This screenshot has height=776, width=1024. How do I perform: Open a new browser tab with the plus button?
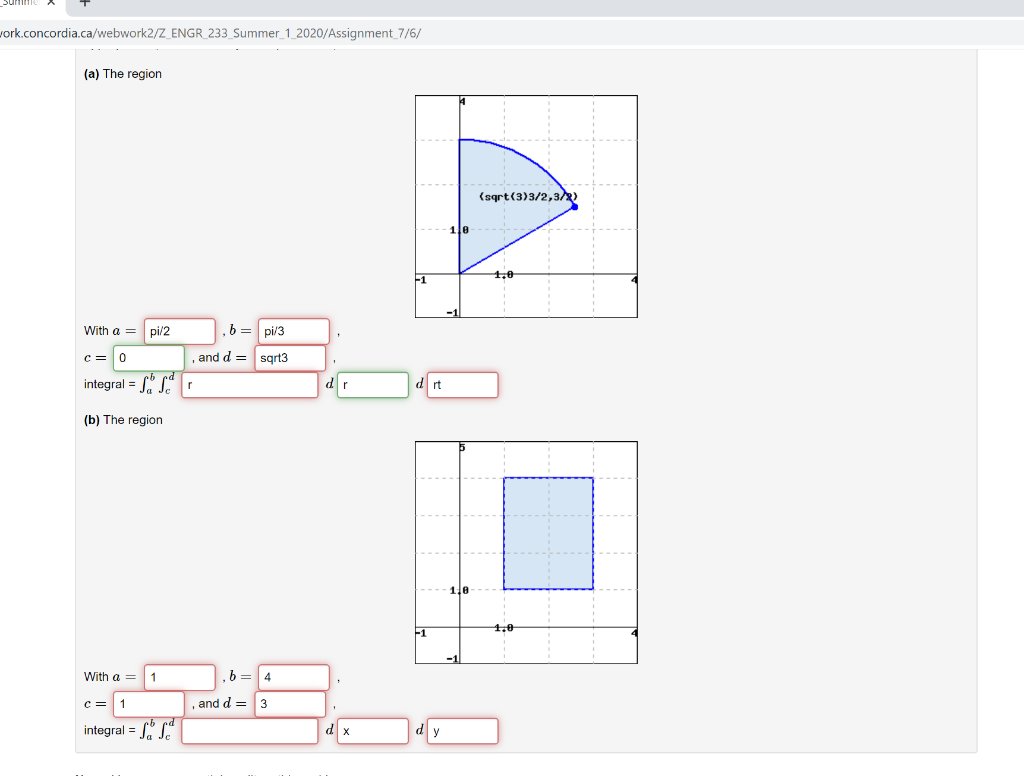point(84,8)
